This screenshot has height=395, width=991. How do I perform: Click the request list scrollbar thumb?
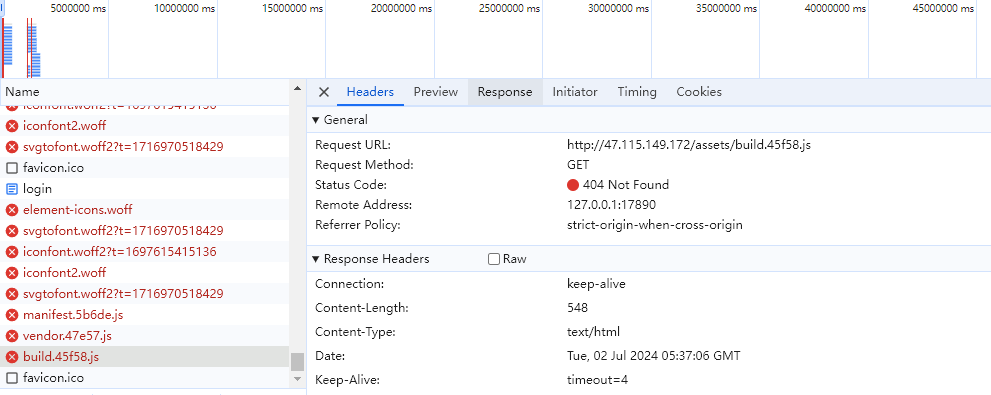point(298,362)
